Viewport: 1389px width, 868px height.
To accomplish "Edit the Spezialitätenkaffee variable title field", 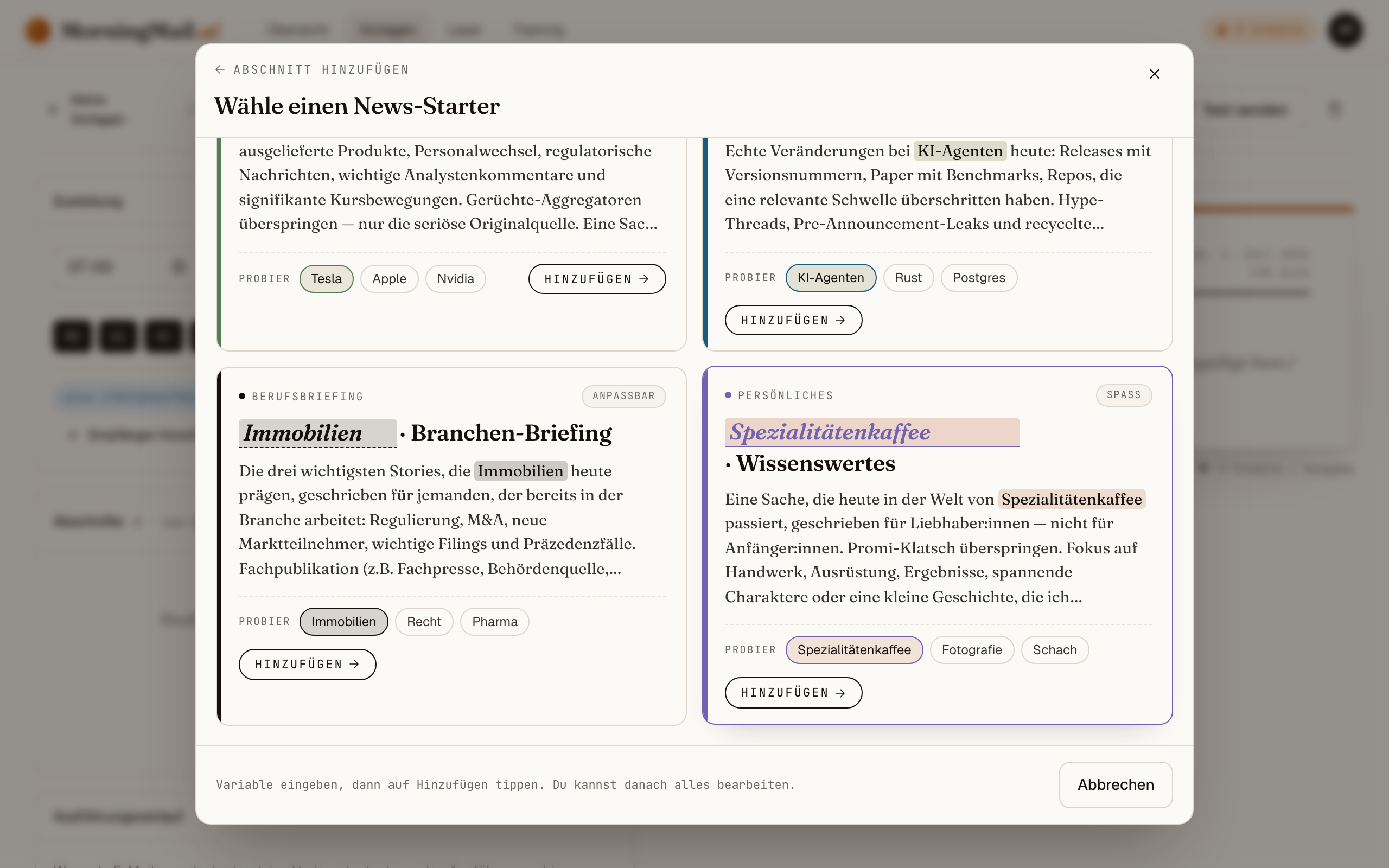I will pos(872,432).
